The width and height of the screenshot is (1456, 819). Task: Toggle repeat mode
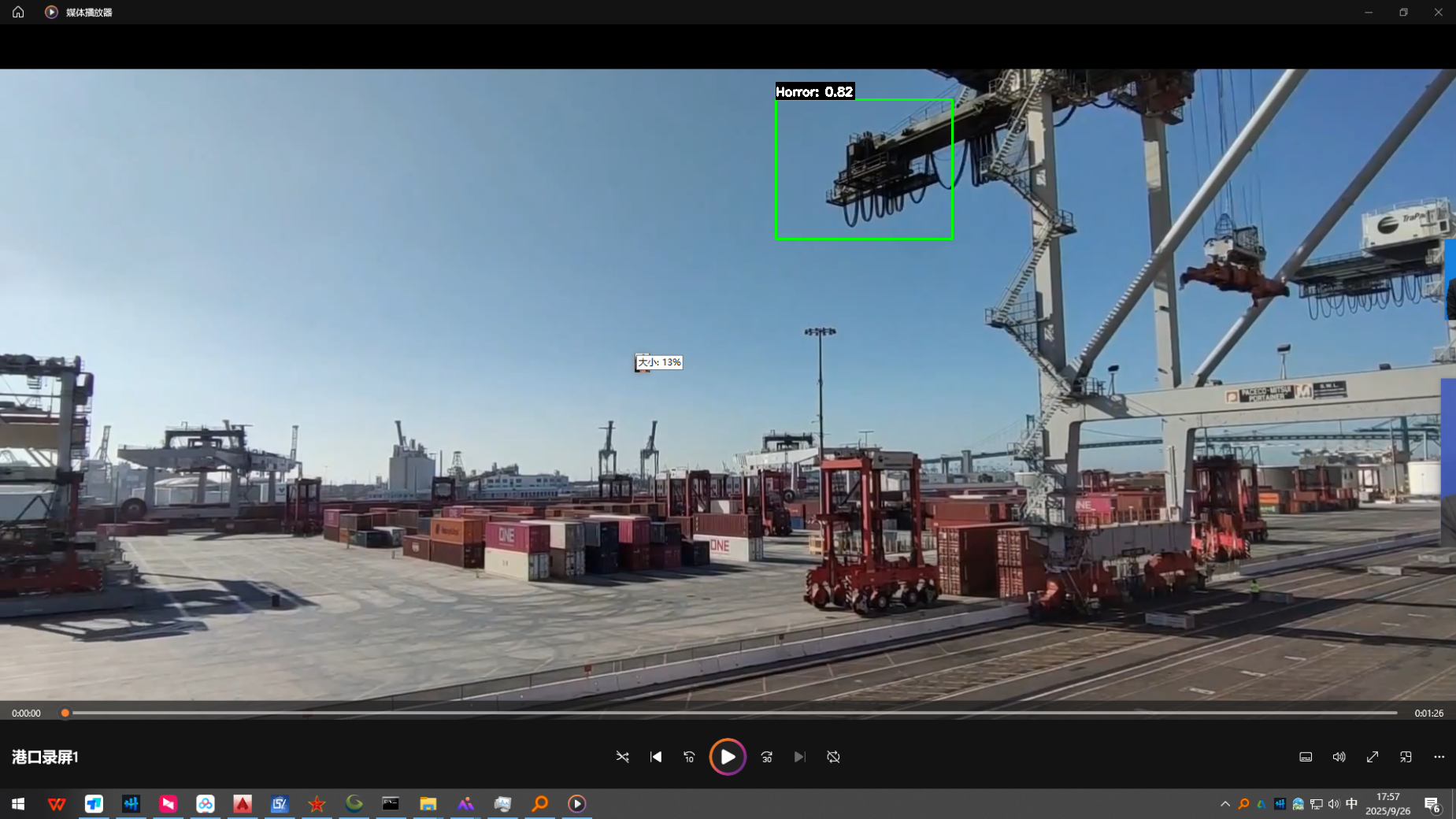833,757
